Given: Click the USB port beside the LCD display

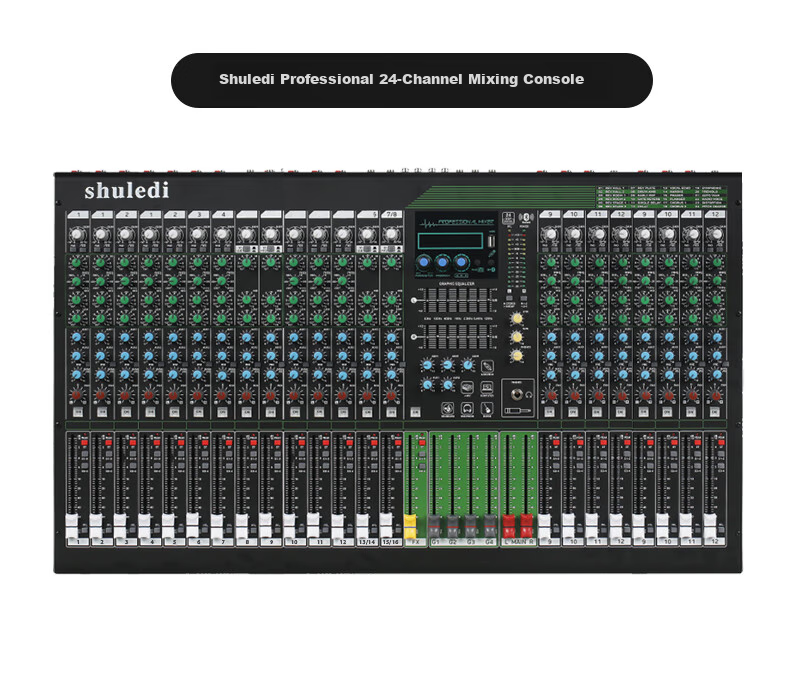Looking at the screenshot, I should [491, 241].
